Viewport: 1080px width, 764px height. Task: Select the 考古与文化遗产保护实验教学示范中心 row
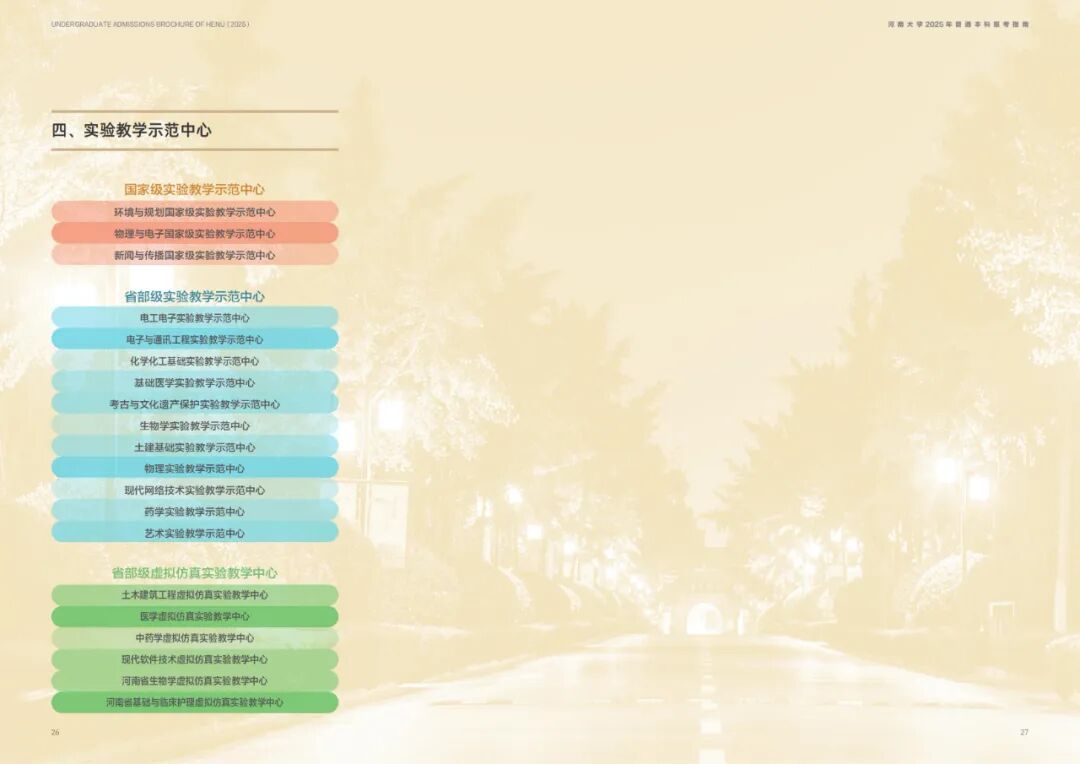coord(195,404)
